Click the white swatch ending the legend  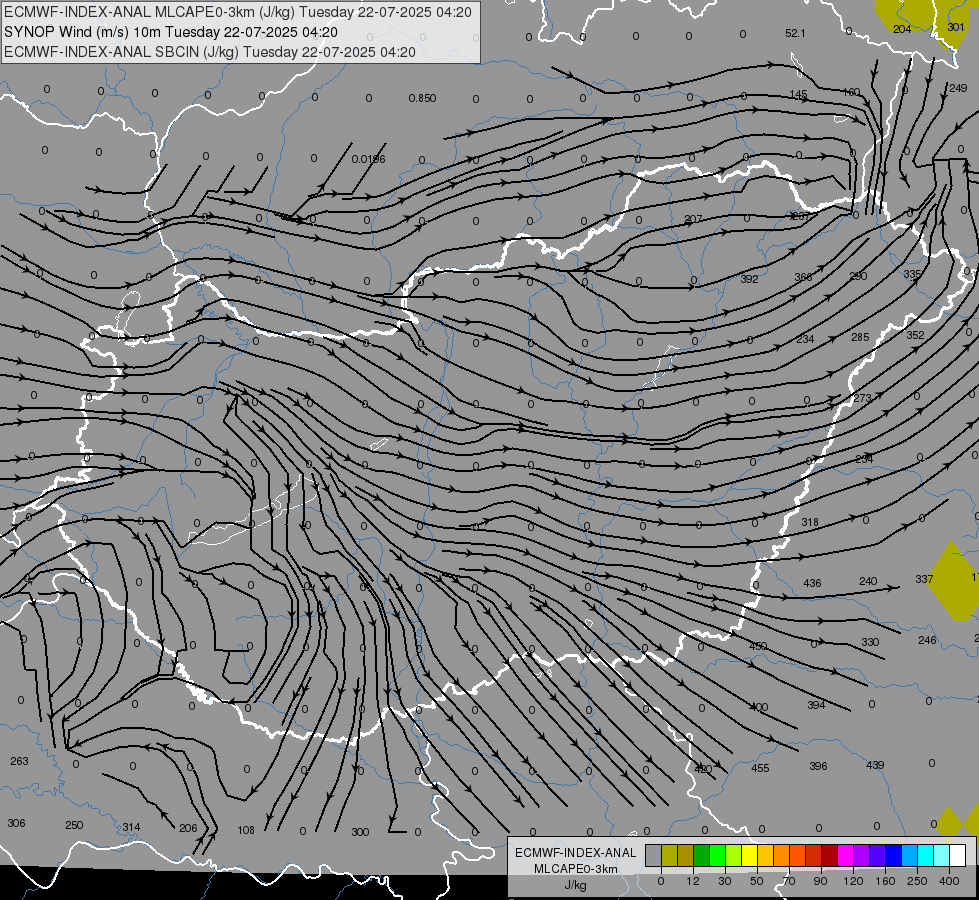tap(958, 855)
